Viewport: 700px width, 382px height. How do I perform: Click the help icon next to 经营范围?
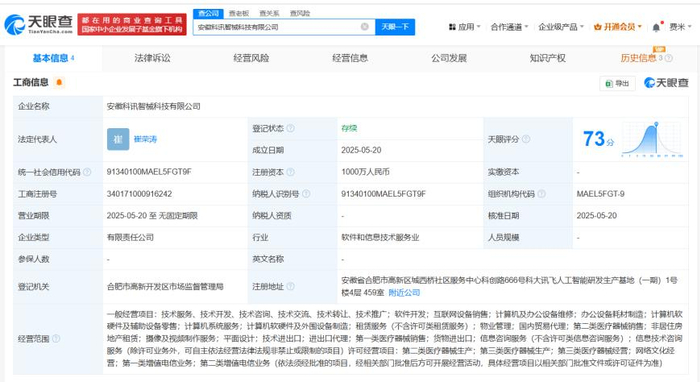(x=56, y=339)
